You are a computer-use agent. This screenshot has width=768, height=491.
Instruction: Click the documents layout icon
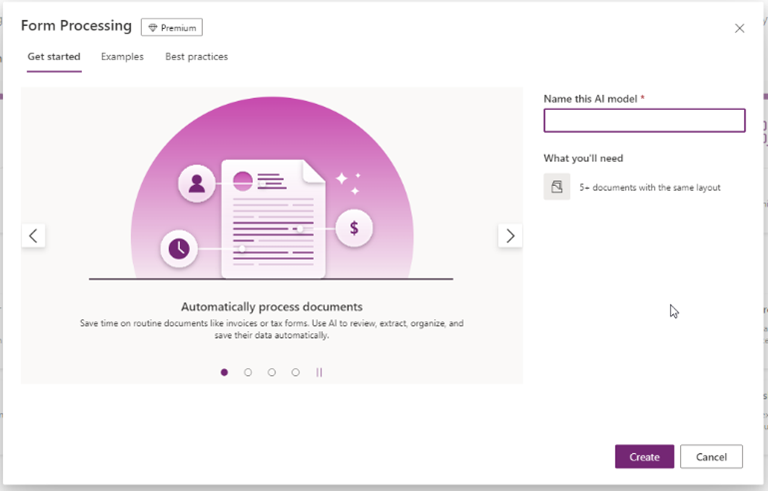point(557,187)
